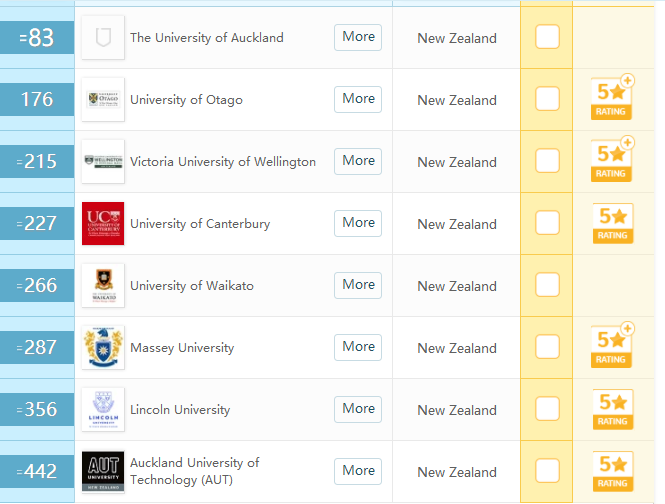Screen dimensions: 665x504
Task: Select the compare checkbox for Massey University
Action: tap(547, 348)
